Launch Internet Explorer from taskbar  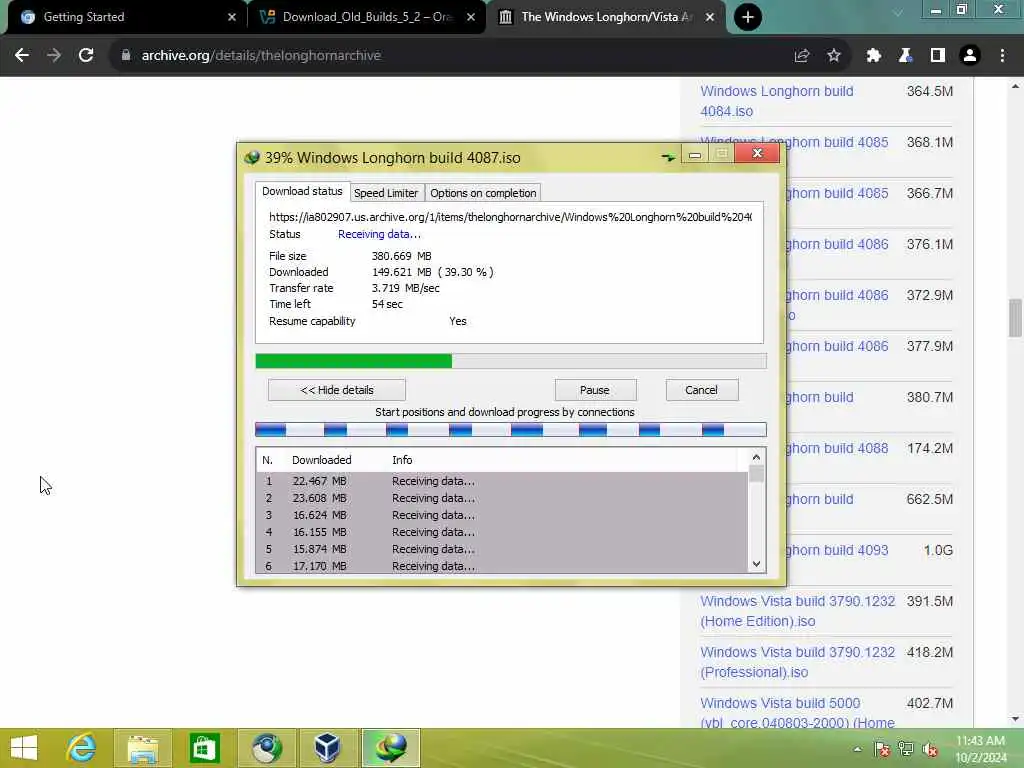[x=81, y=748]
